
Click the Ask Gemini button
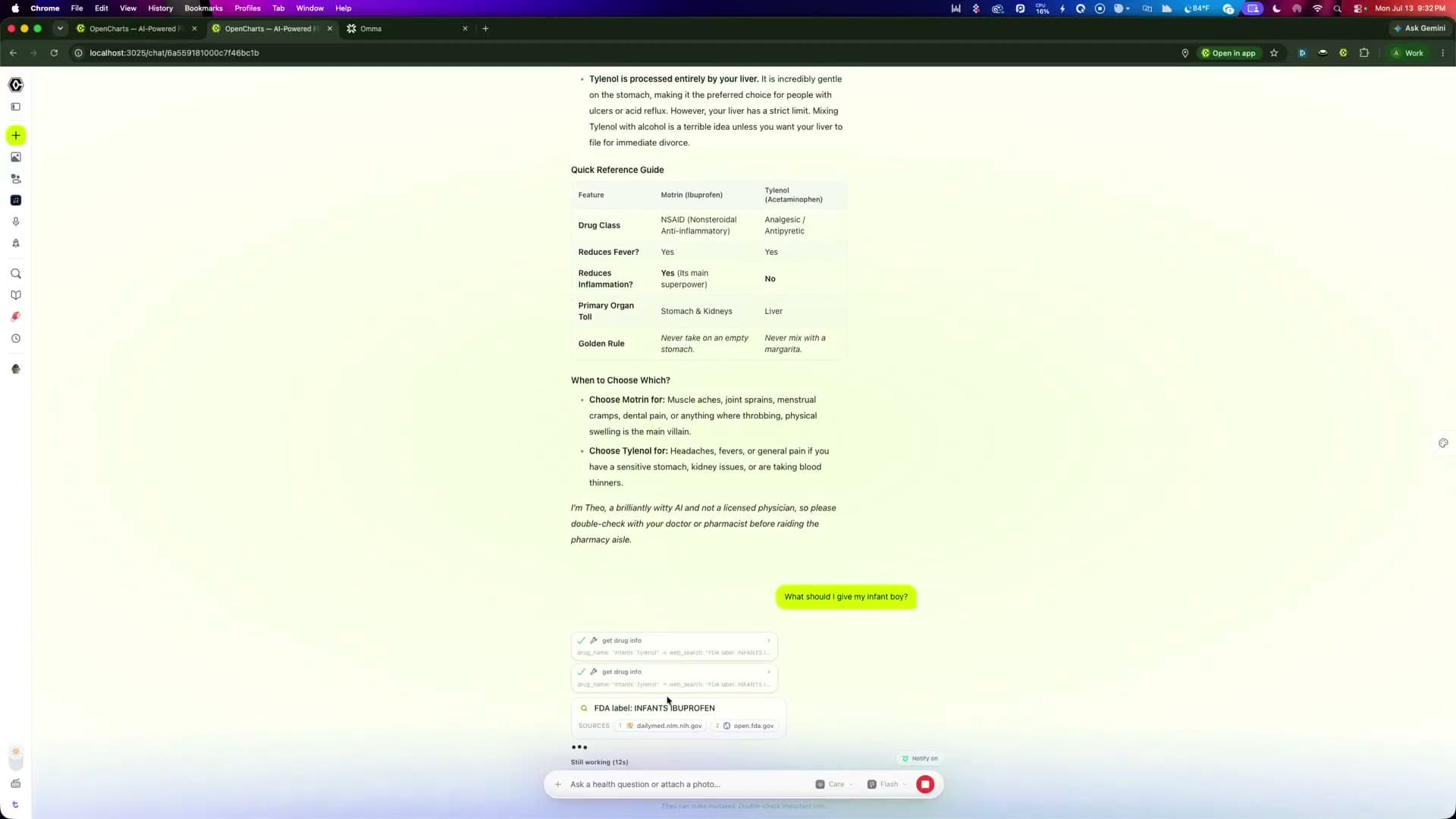pyautogui.click(x=1419, y=28)
